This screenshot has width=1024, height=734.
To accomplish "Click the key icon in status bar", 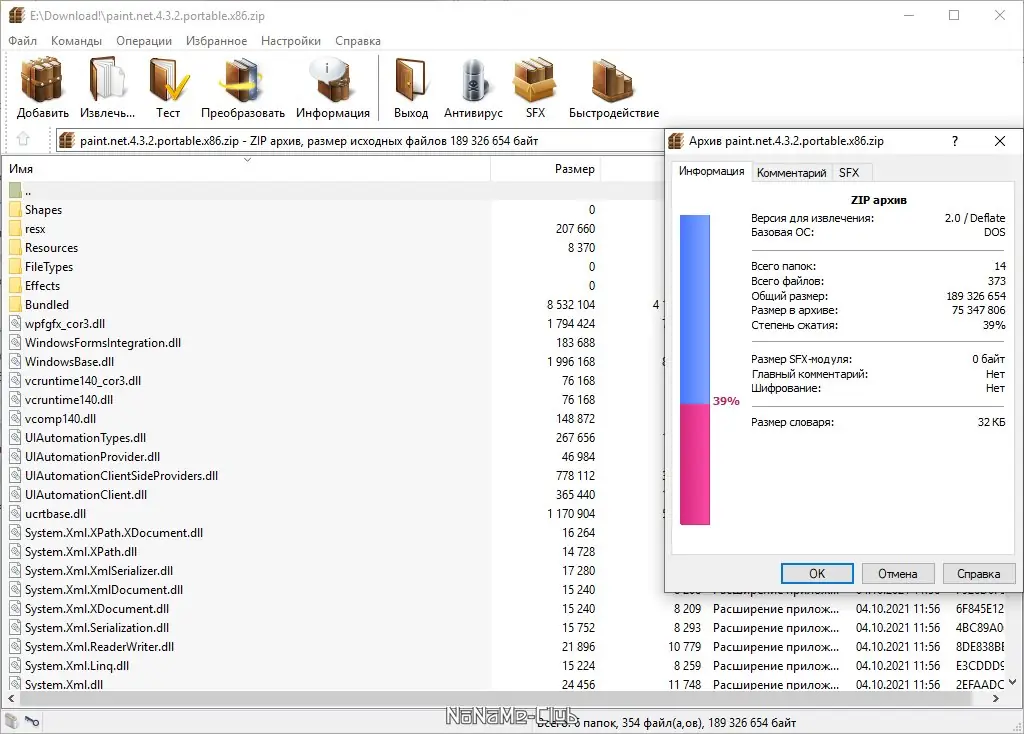I will (32, 721).
